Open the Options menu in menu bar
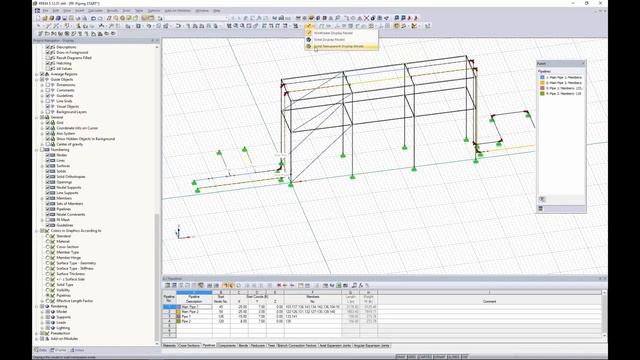 [154, 11]
